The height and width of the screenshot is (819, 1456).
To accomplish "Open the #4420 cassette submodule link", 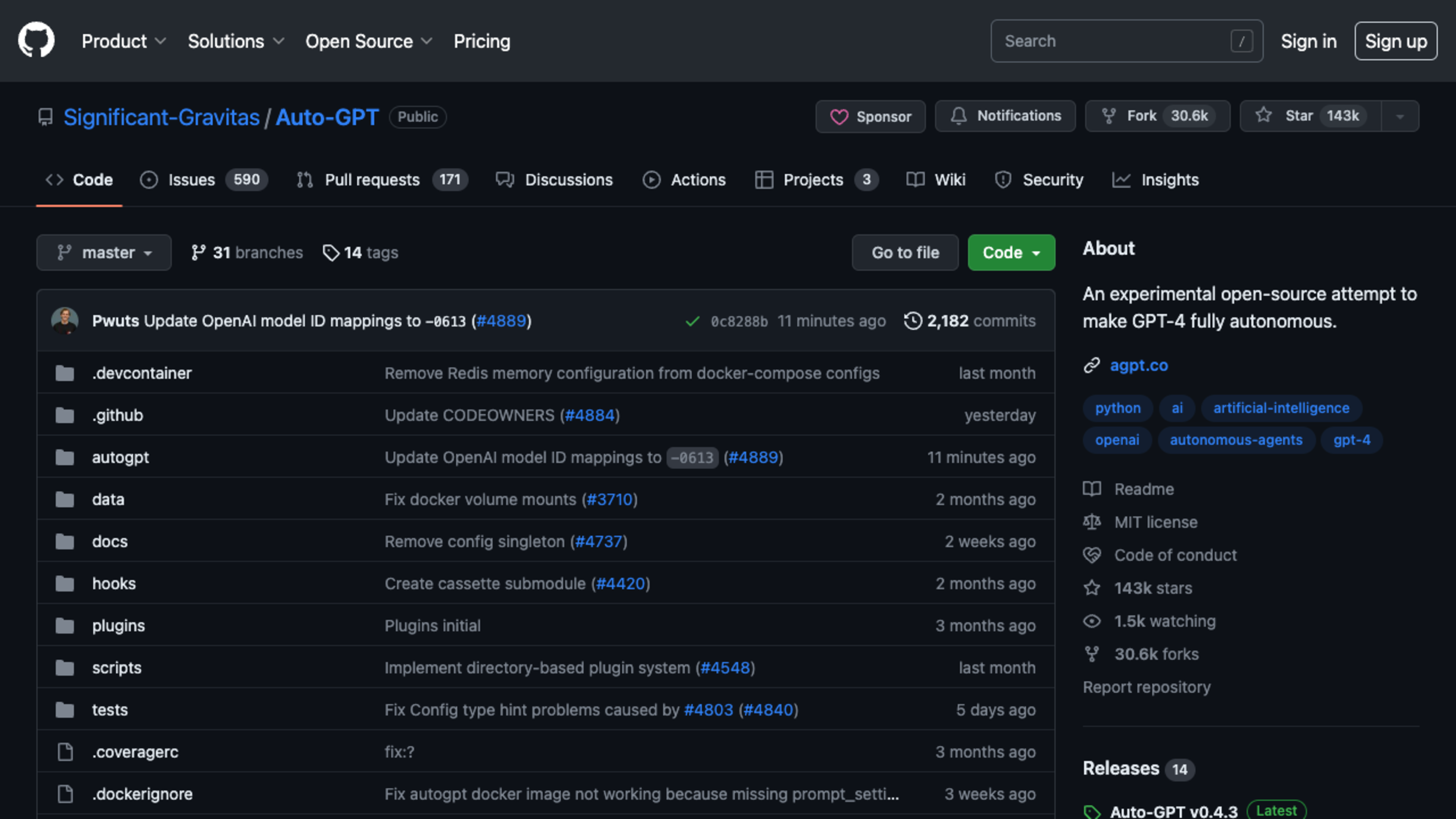I will point(621,583).
